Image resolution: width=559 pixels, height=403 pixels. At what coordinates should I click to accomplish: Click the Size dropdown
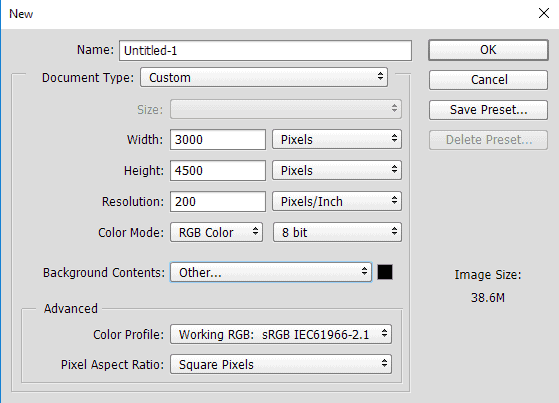tap(286, 109)
